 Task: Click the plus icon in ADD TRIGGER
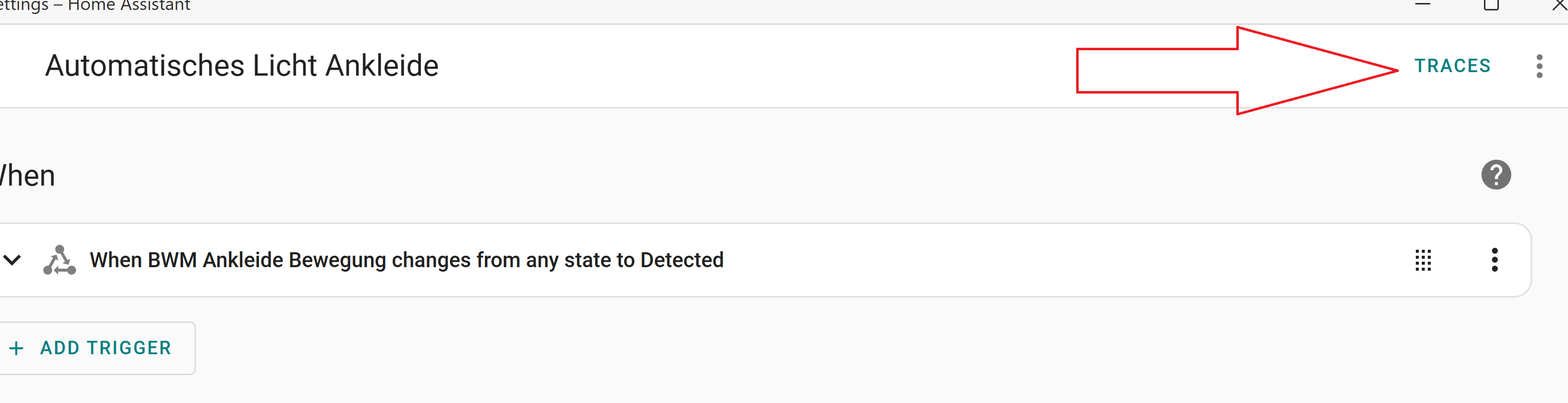[16, 348]
